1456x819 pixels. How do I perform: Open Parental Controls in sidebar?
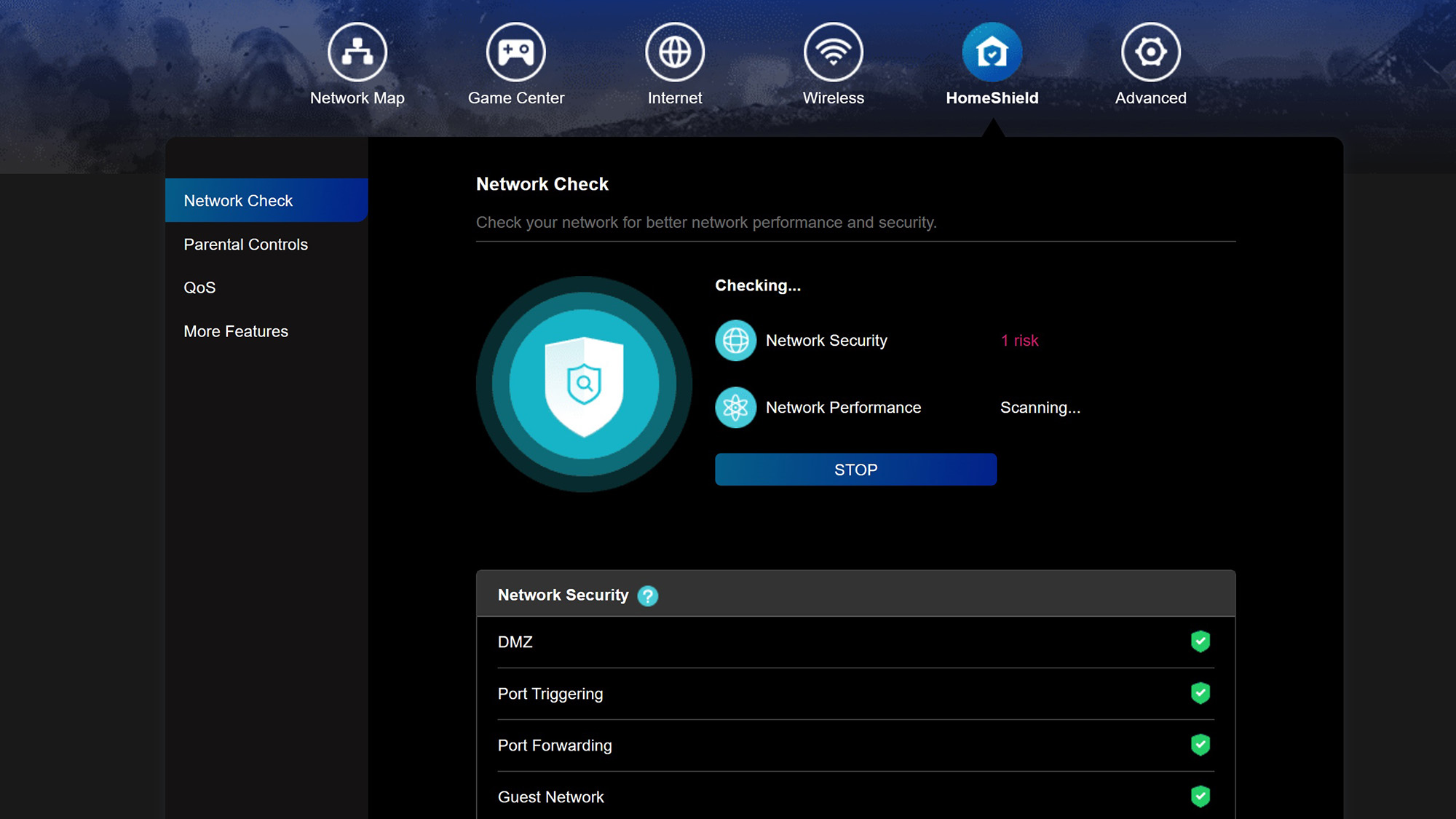[x=246, y=245]
